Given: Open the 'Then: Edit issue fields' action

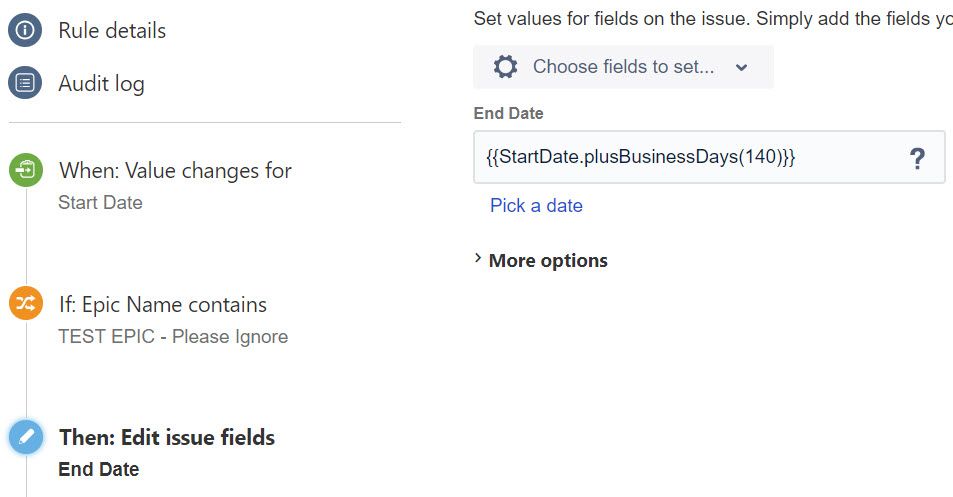Looking at the screenshot, I should pos(167,437).
